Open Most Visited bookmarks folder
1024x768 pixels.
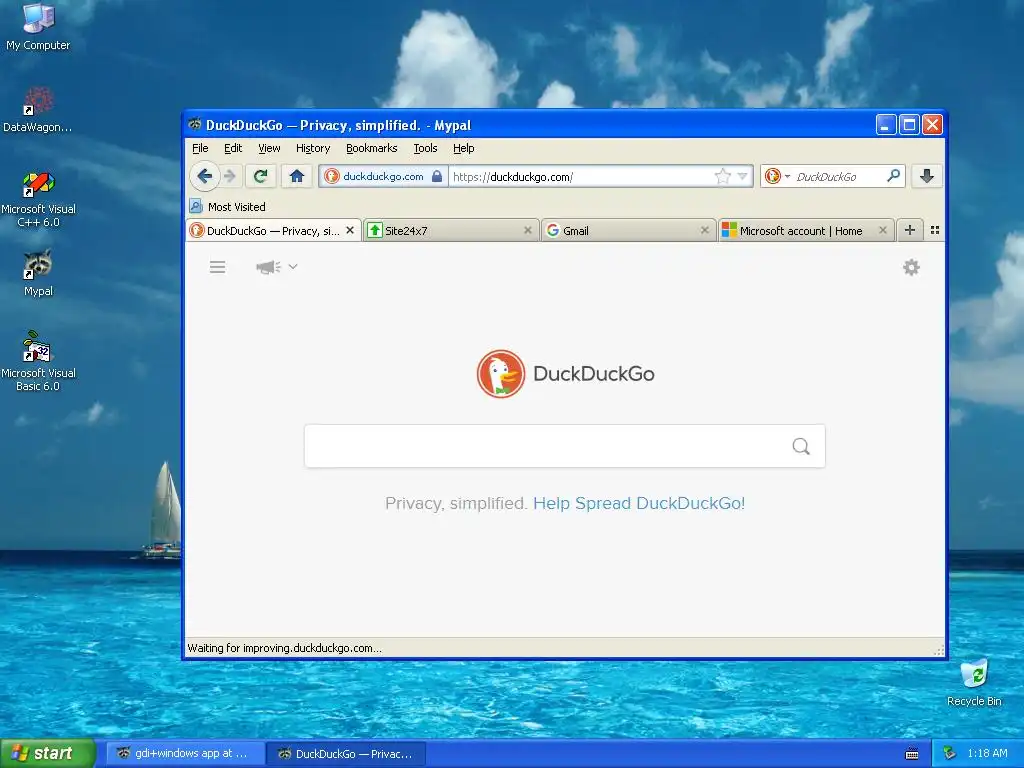click(x=228, y=206)
